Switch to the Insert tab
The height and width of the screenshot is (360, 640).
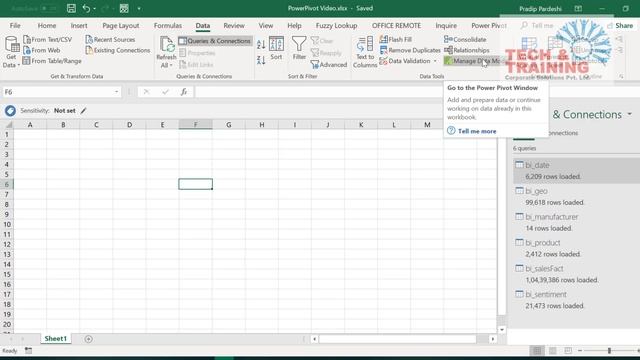[79, 25]
